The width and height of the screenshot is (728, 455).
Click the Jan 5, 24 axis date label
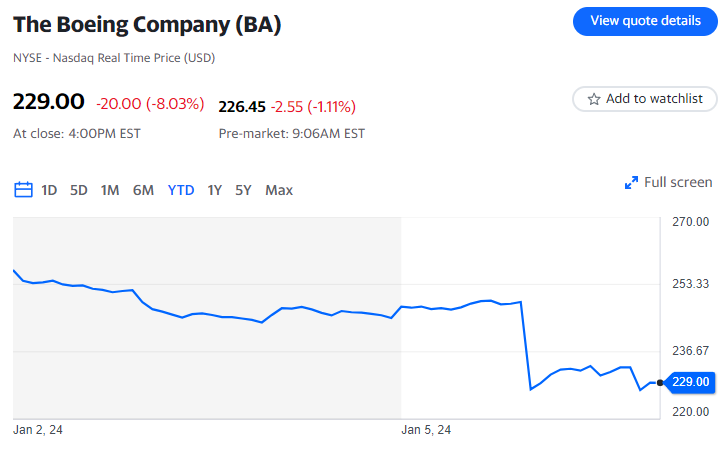click(426, 430)
